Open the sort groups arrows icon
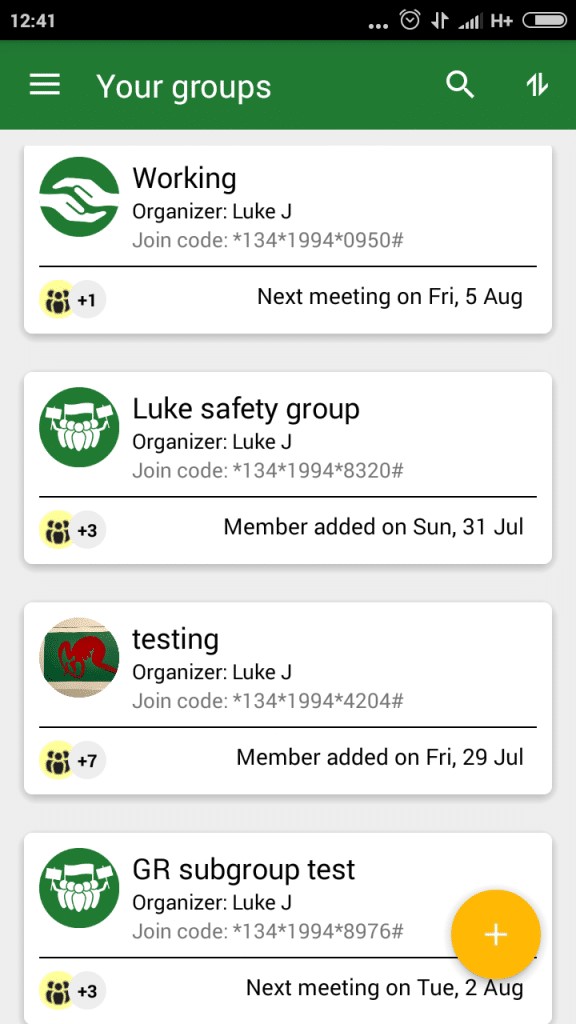Image resolution: width=576 pixels, height=1024 pixels. [537, 85]
